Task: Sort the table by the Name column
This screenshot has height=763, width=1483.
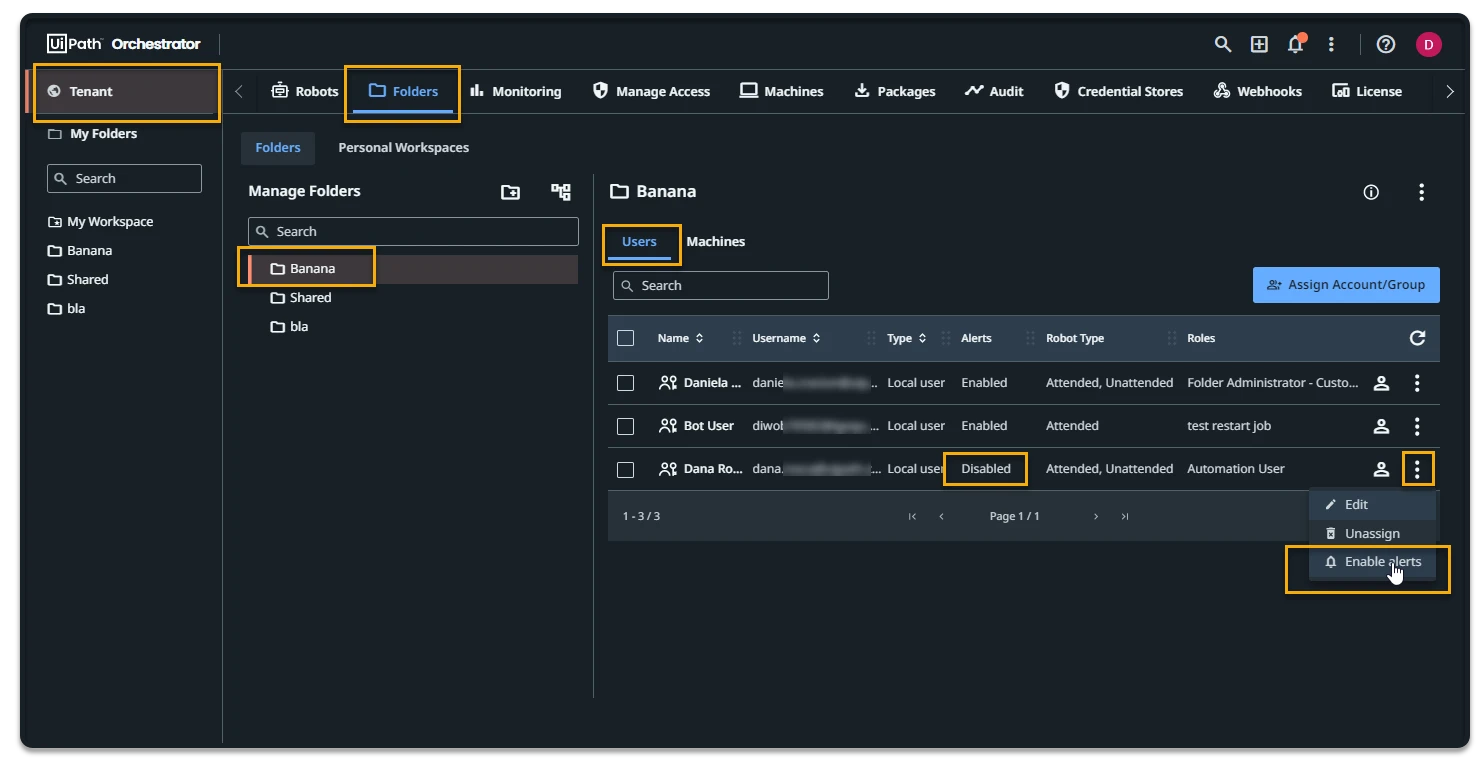Action: point(680,338)
